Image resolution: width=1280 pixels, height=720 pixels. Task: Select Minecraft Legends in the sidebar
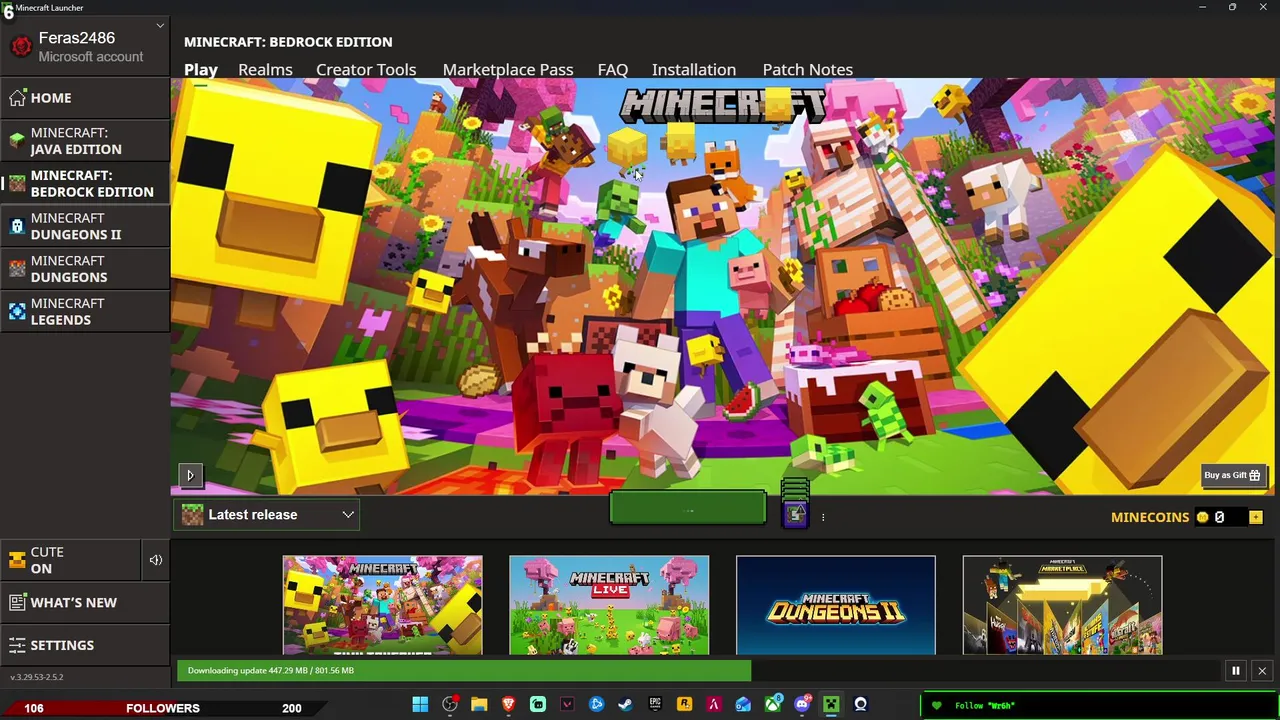point(85,311)
